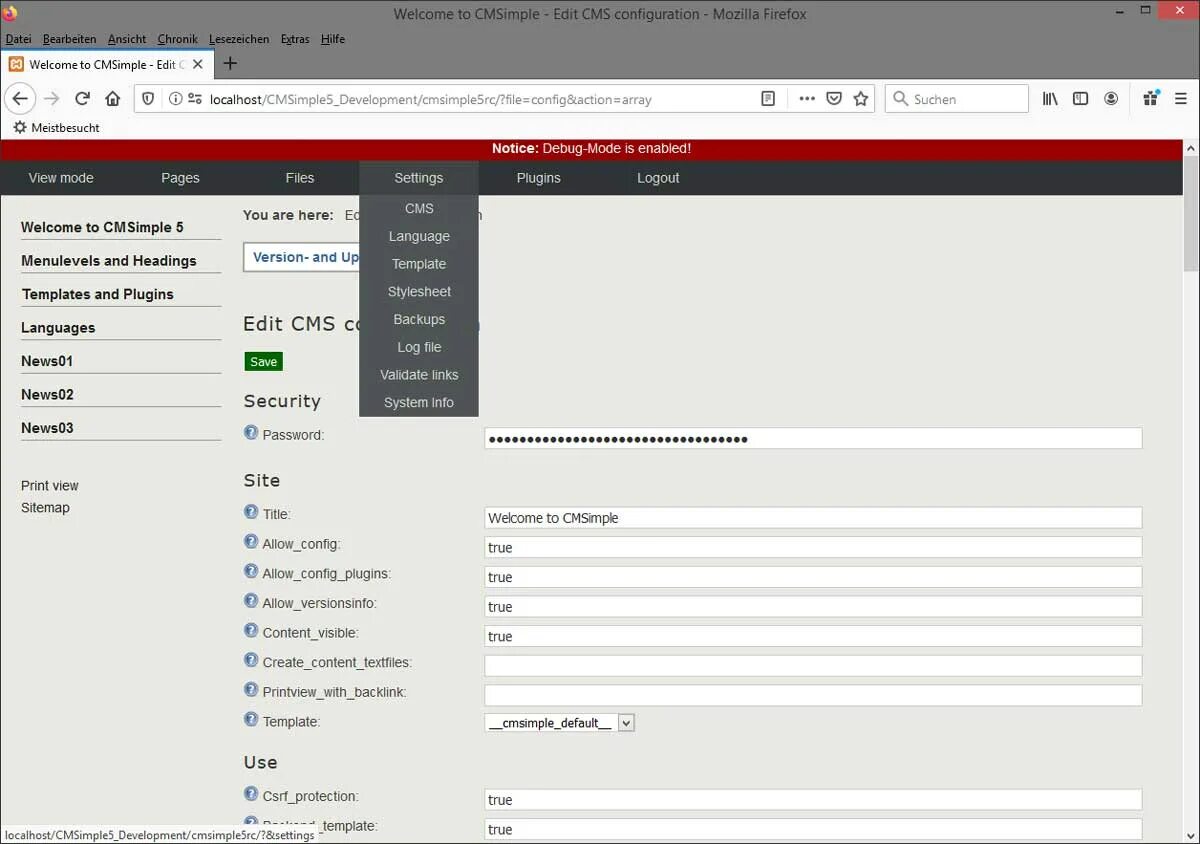The width and height of the screenshot is (1200, 844).
Task: Click View mode in admin navigation
Action: 61,178
